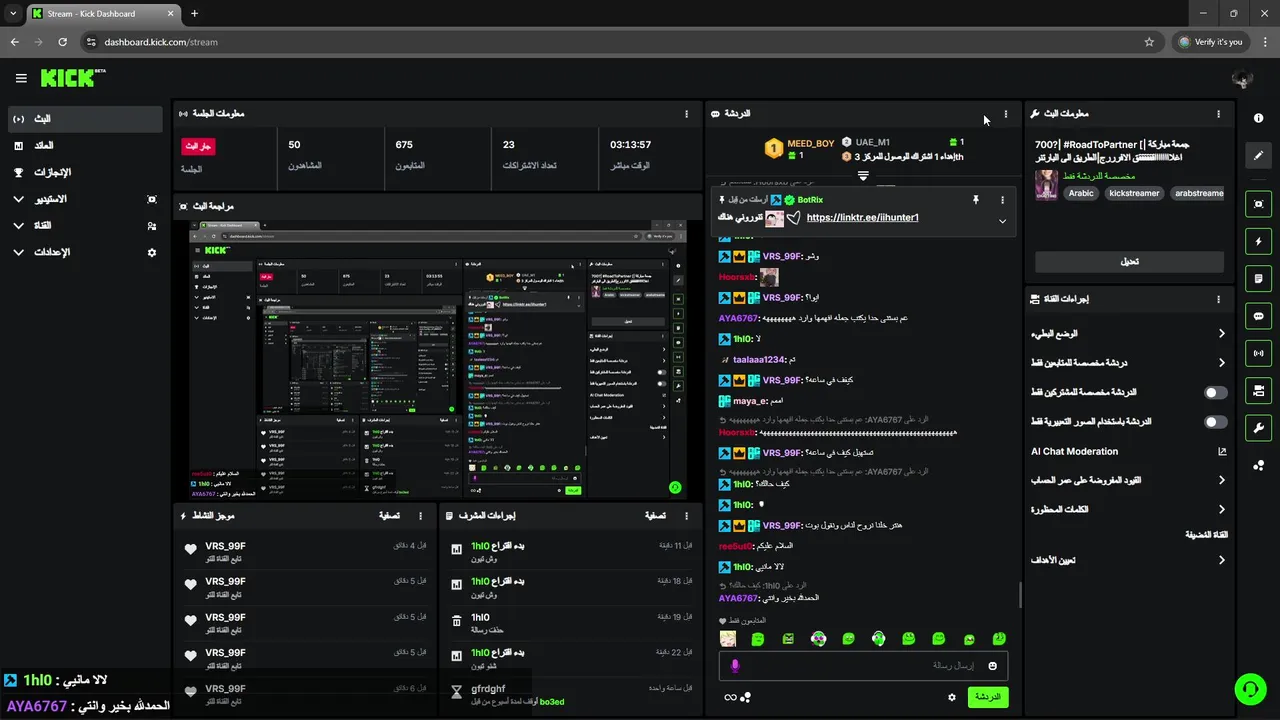
Task: Click the chat message input field
Action: (863, 666)
